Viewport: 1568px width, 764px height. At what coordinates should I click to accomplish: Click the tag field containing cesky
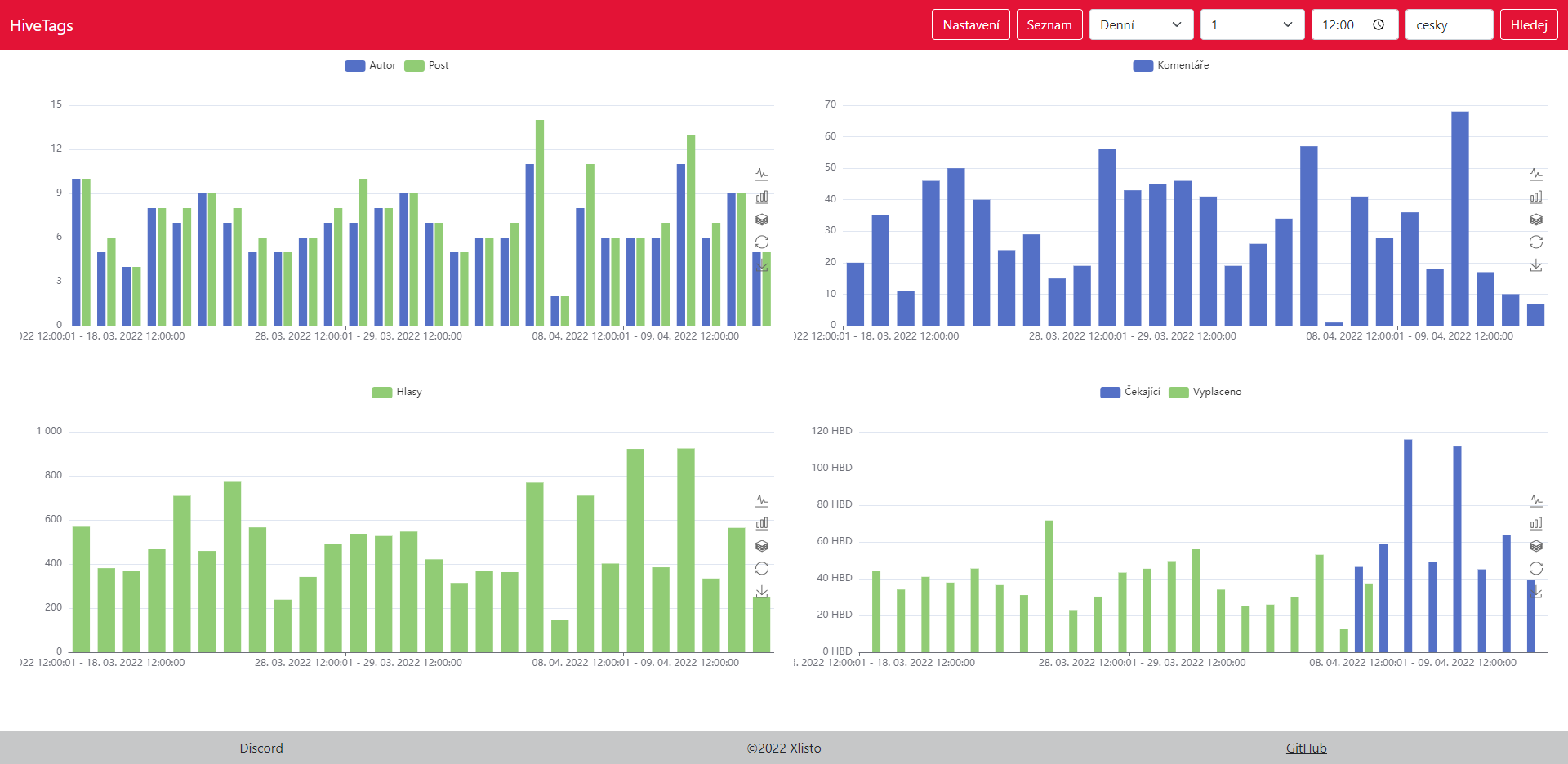[x=1450, y=24]
